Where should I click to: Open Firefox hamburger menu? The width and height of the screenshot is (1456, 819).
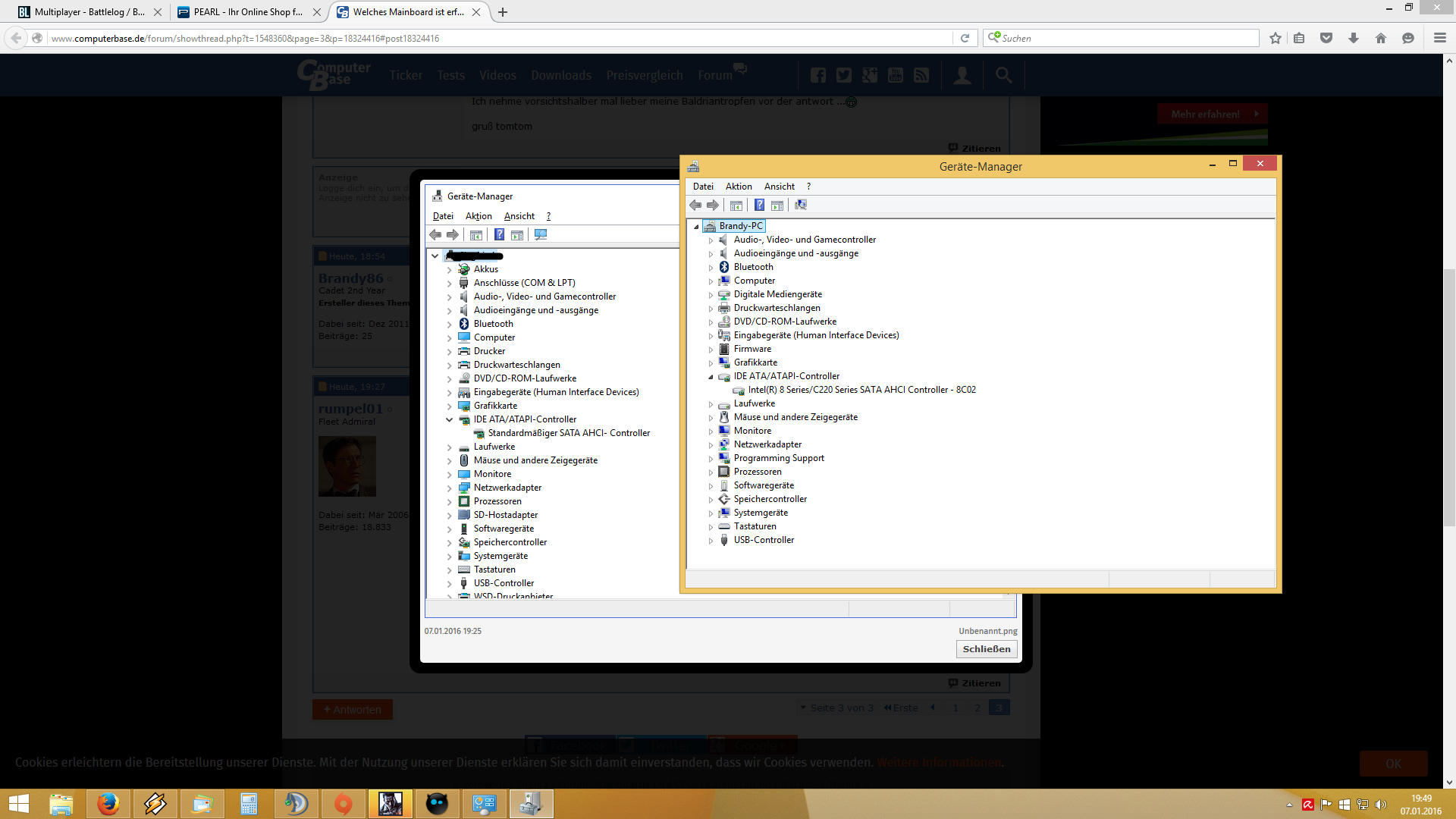[1439, 38]
